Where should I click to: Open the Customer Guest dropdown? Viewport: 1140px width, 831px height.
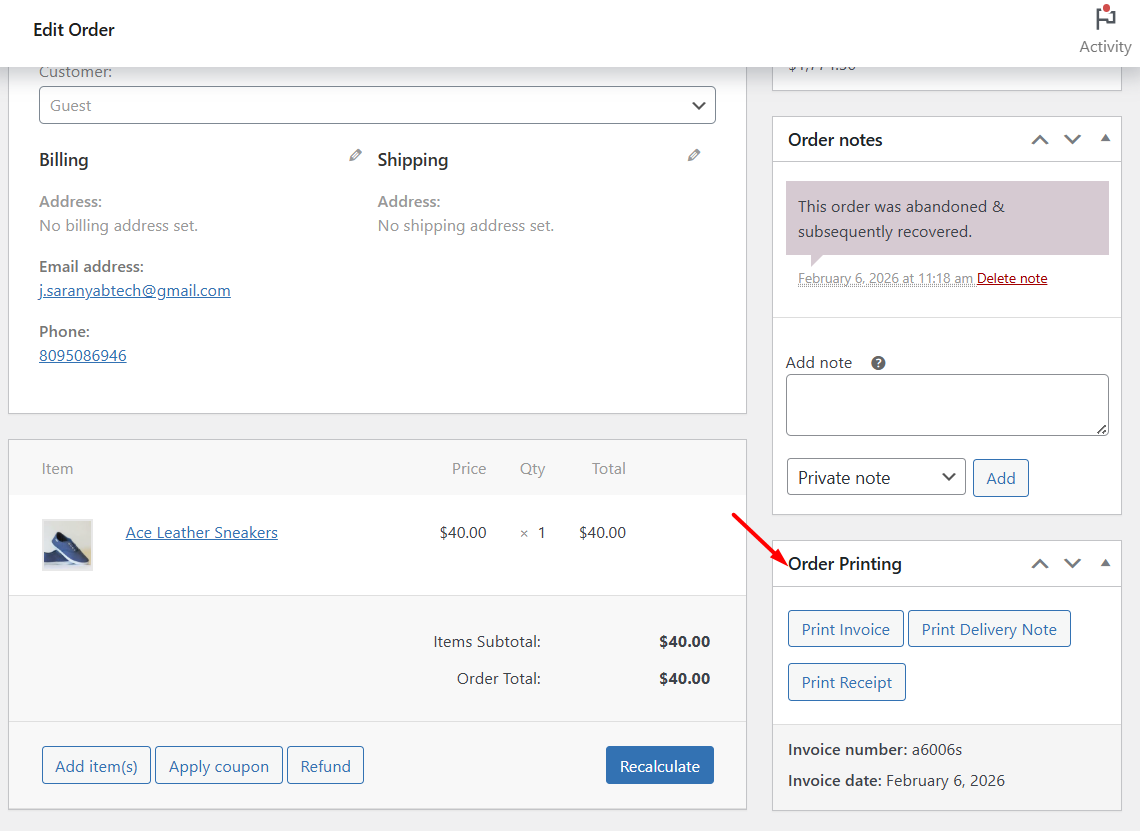point(377,105)
